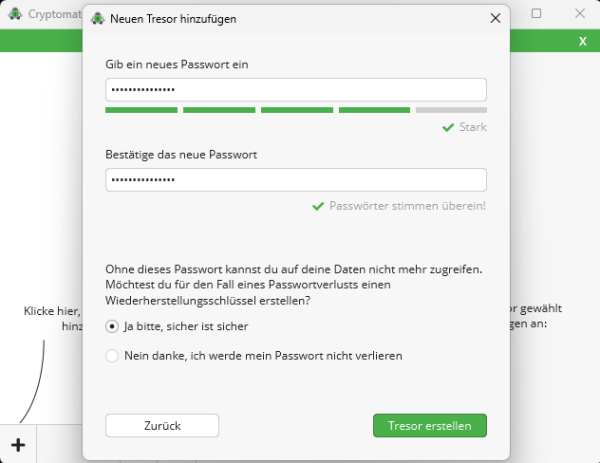Image resolution: width=600 pixels, height=463 pixels.
Task: Click the checkmark next to "Passwörter stimmen überein!"
Action: 318,206
